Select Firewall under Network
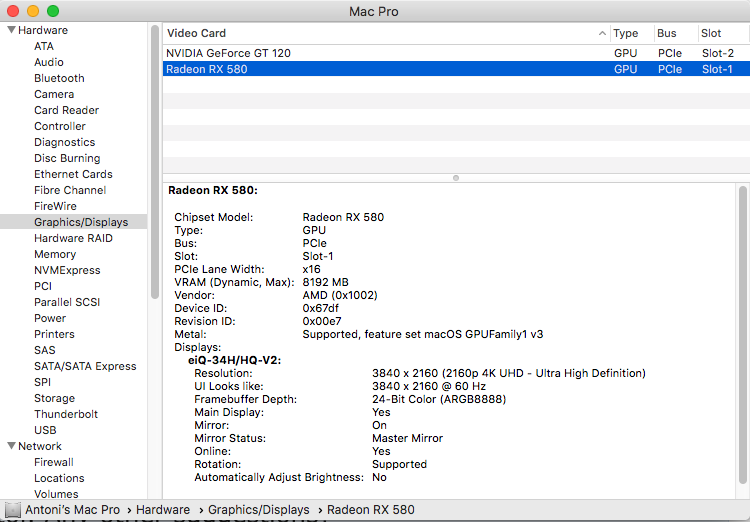Image resolution: width=750 pixels, height=522 pixels. 54,462
